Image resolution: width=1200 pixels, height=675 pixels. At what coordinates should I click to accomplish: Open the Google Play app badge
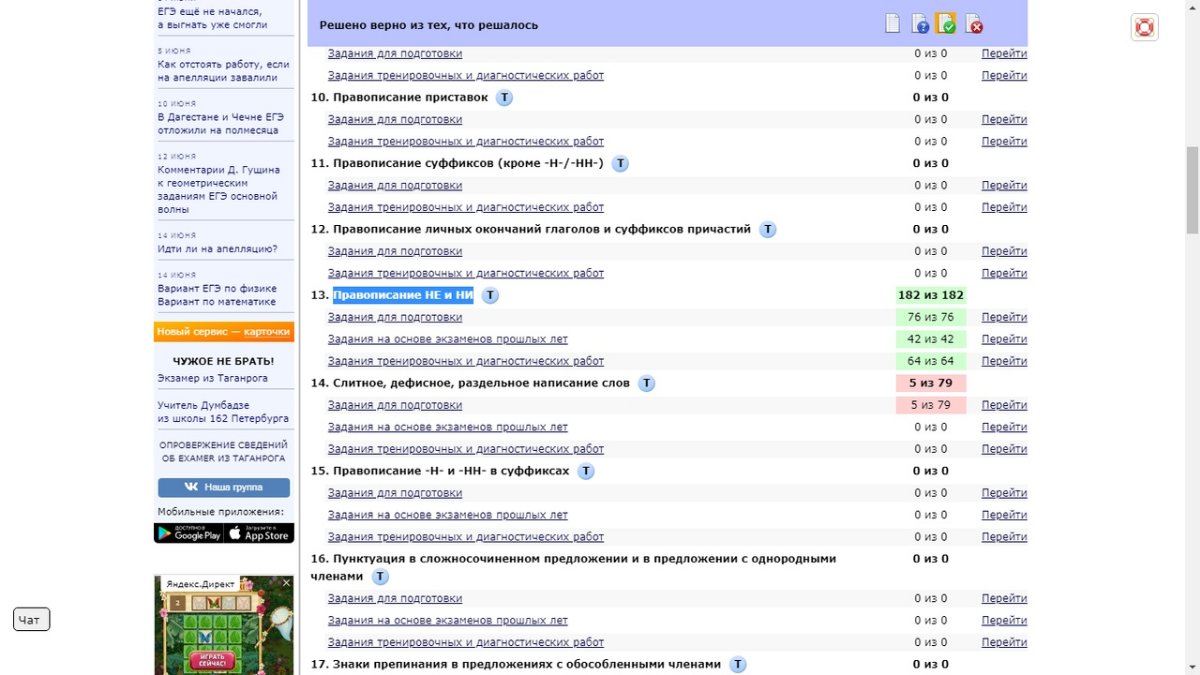[188, 533]
